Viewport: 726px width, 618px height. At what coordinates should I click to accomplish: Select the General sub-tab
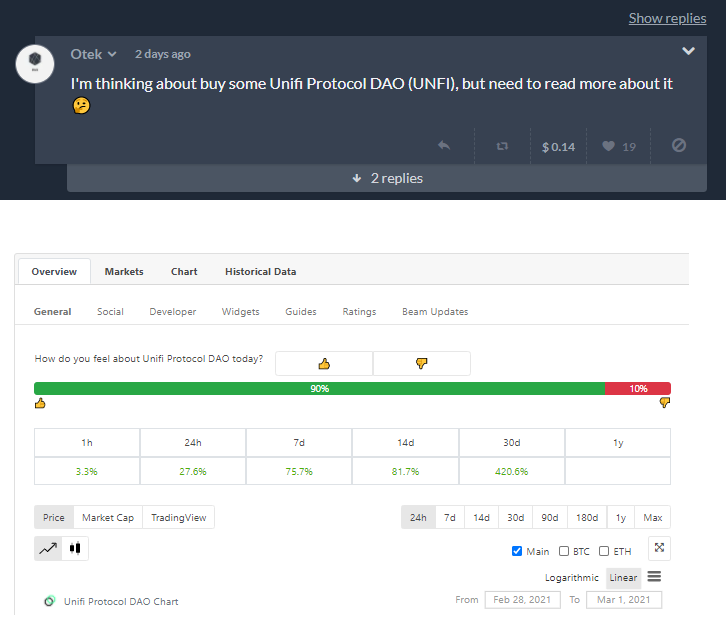[52, 312]
